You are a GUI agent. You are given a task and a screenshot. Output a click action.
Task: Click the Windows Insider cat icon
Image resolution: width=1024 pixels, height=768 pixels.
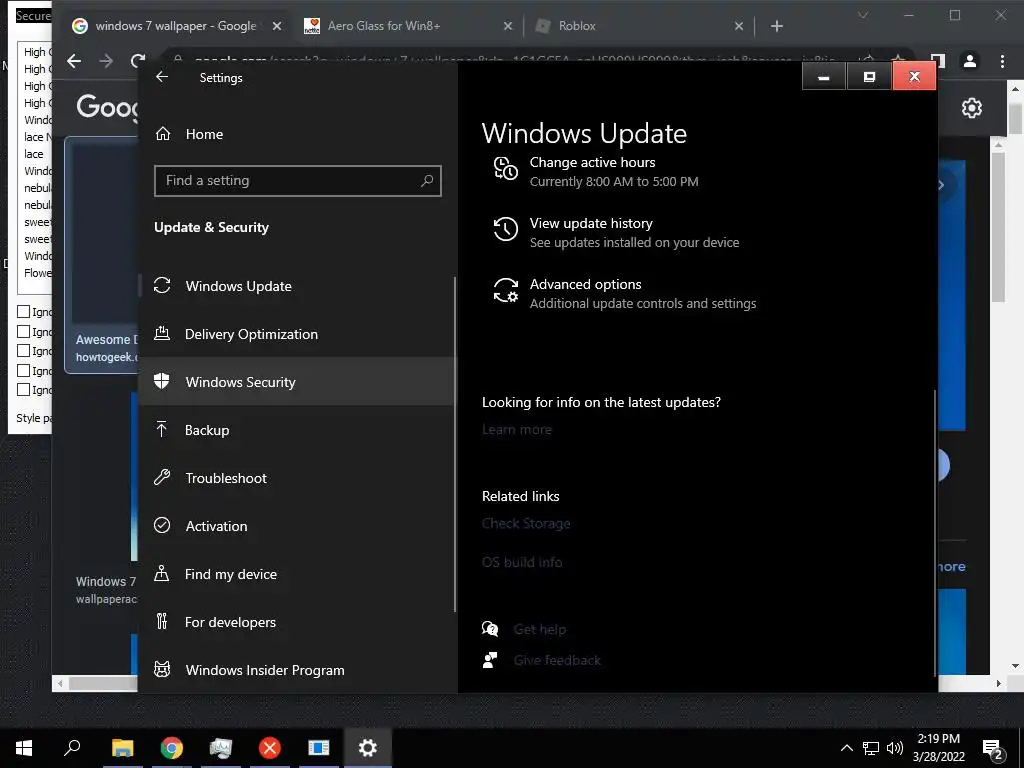coord(162,669)
